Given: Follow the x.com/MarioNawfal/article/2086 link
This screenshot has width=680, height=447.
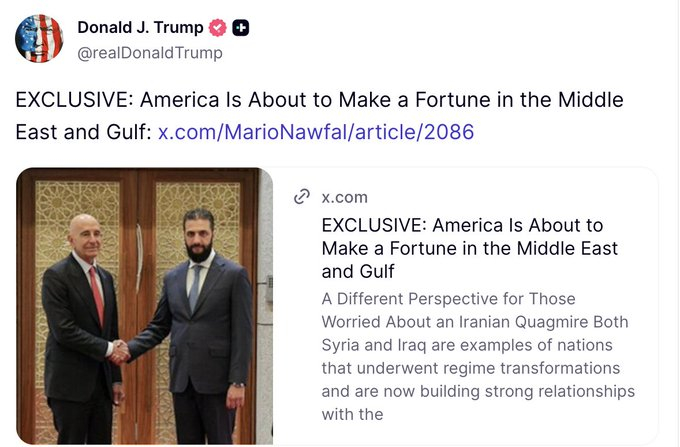Looking at the screenshot, I should pyautogui.click(x=316, y=132).
